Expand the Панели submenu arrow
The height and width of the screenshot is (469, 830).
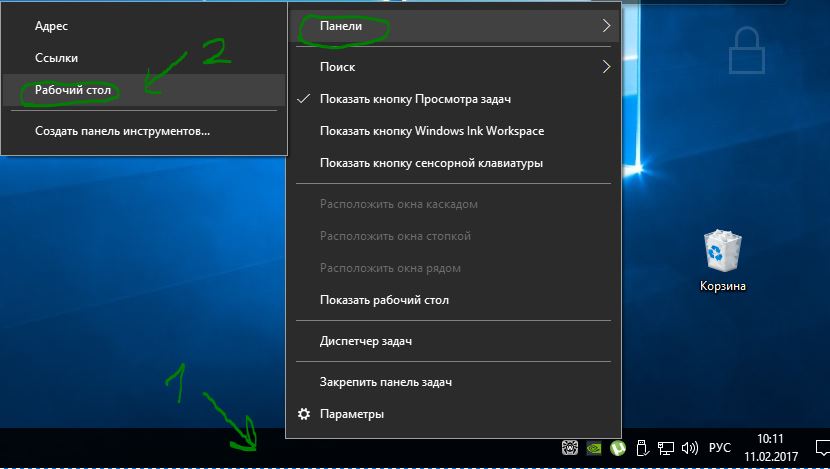tap(606, 25)
